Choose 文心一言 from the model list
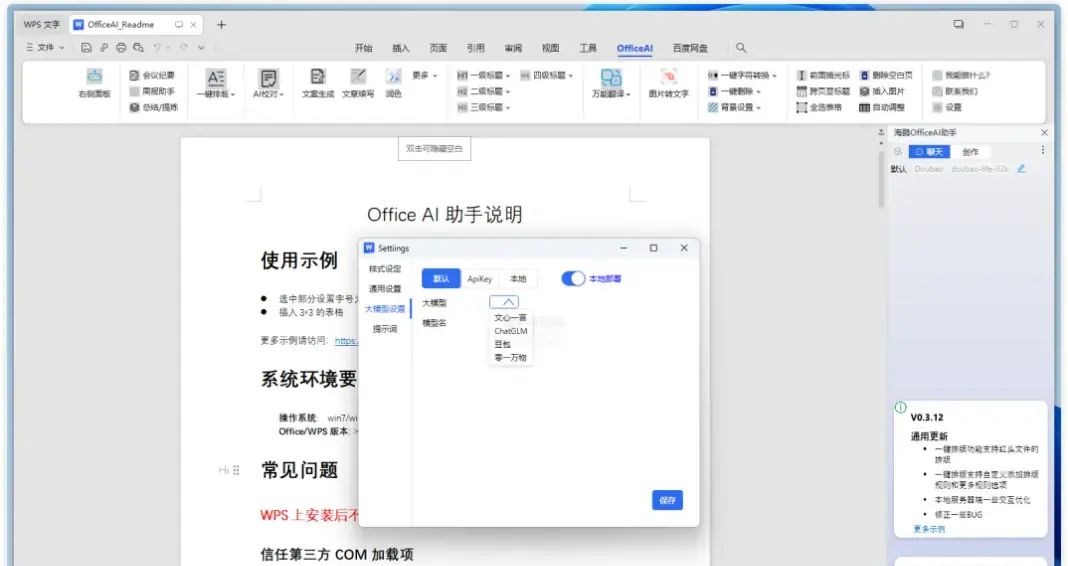 [x=510, y=317]
